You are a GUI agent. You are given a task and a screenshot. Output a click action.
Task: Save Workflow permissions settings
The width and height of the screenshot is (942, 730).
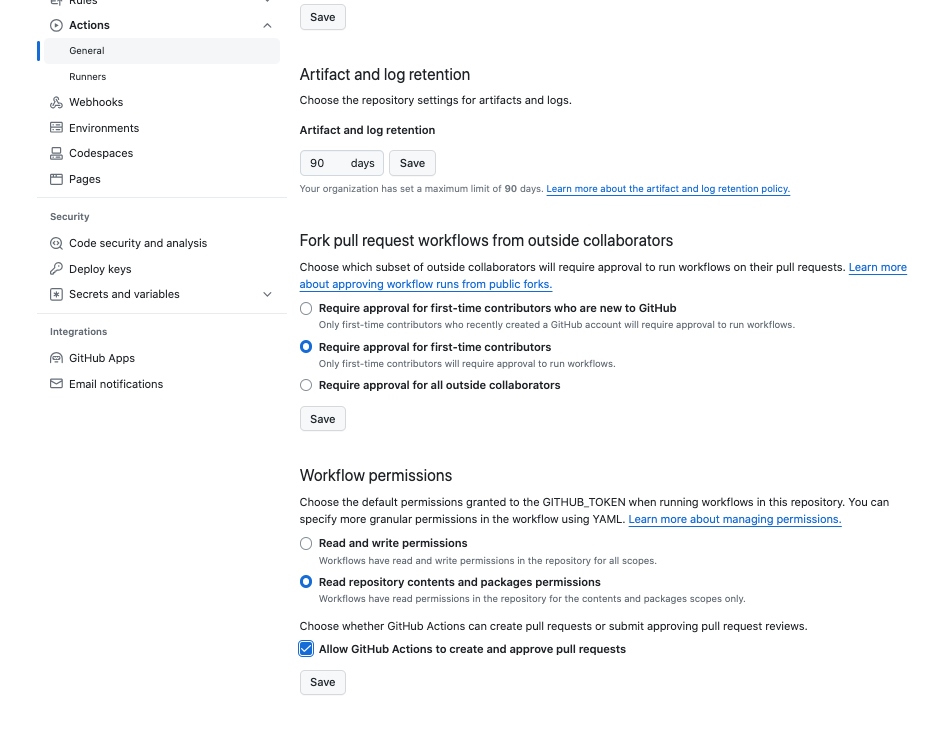[322, 682]
